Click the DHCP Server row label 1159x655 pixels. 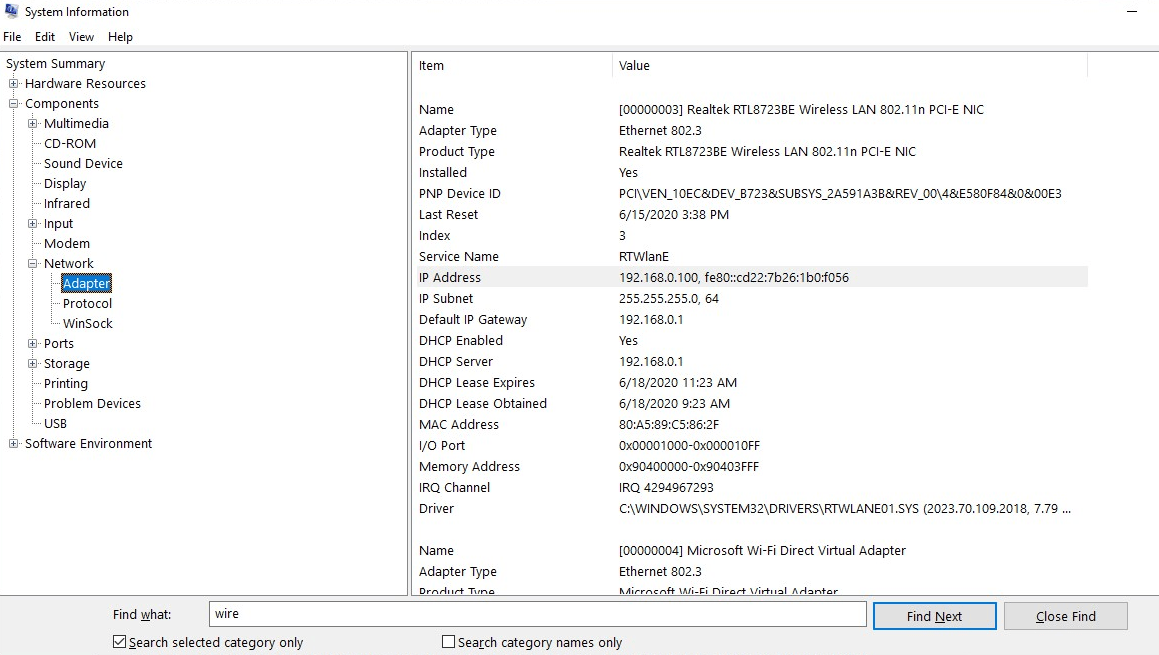tap(456, 362)
